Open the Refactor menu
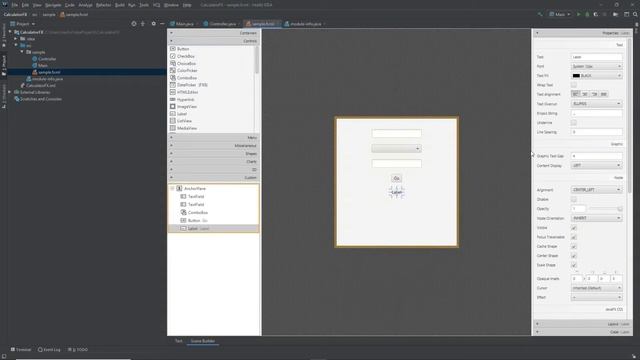 pos(103,5)
